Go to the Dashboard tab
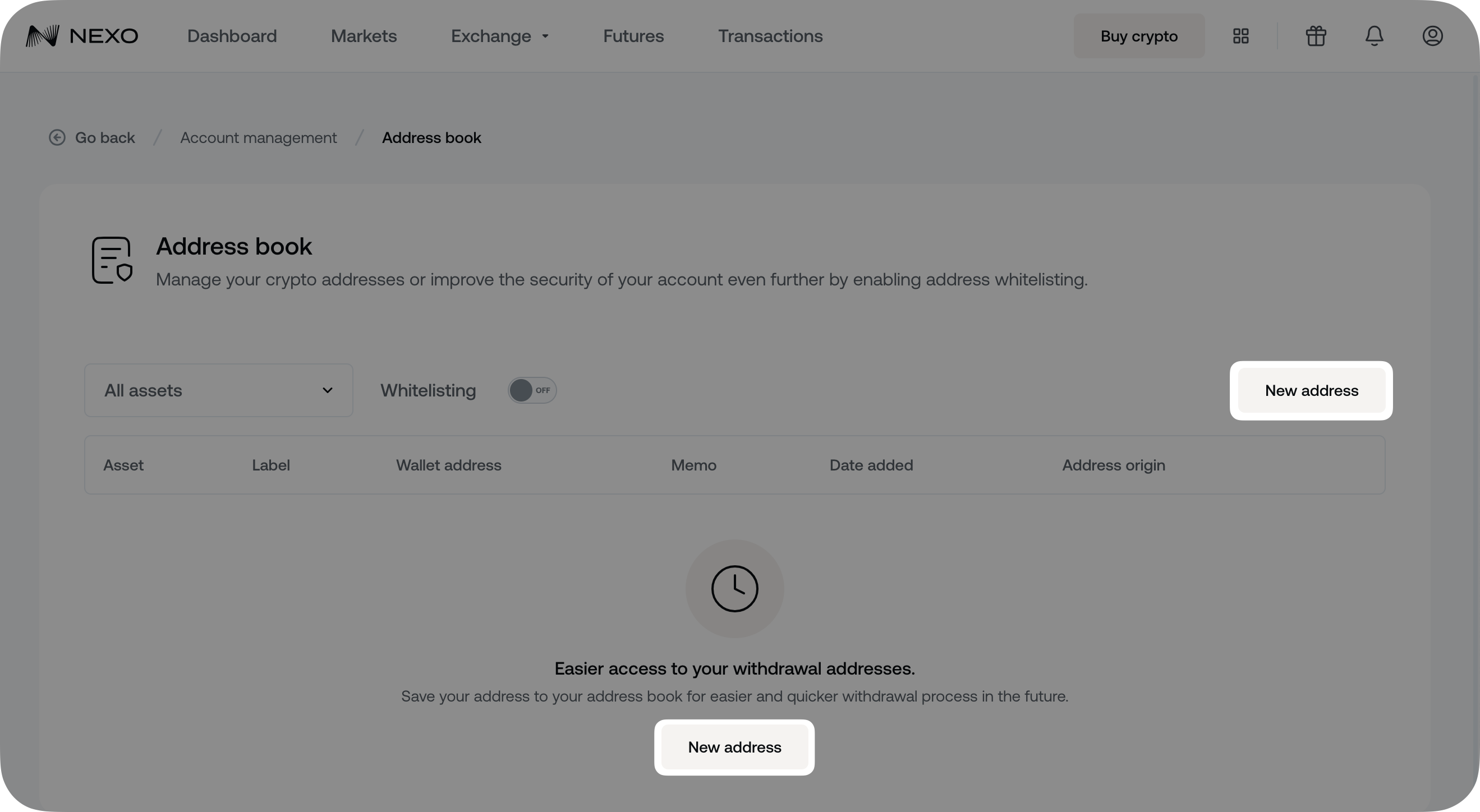Viewport: 1480px width, 812px height. point(232,36)
